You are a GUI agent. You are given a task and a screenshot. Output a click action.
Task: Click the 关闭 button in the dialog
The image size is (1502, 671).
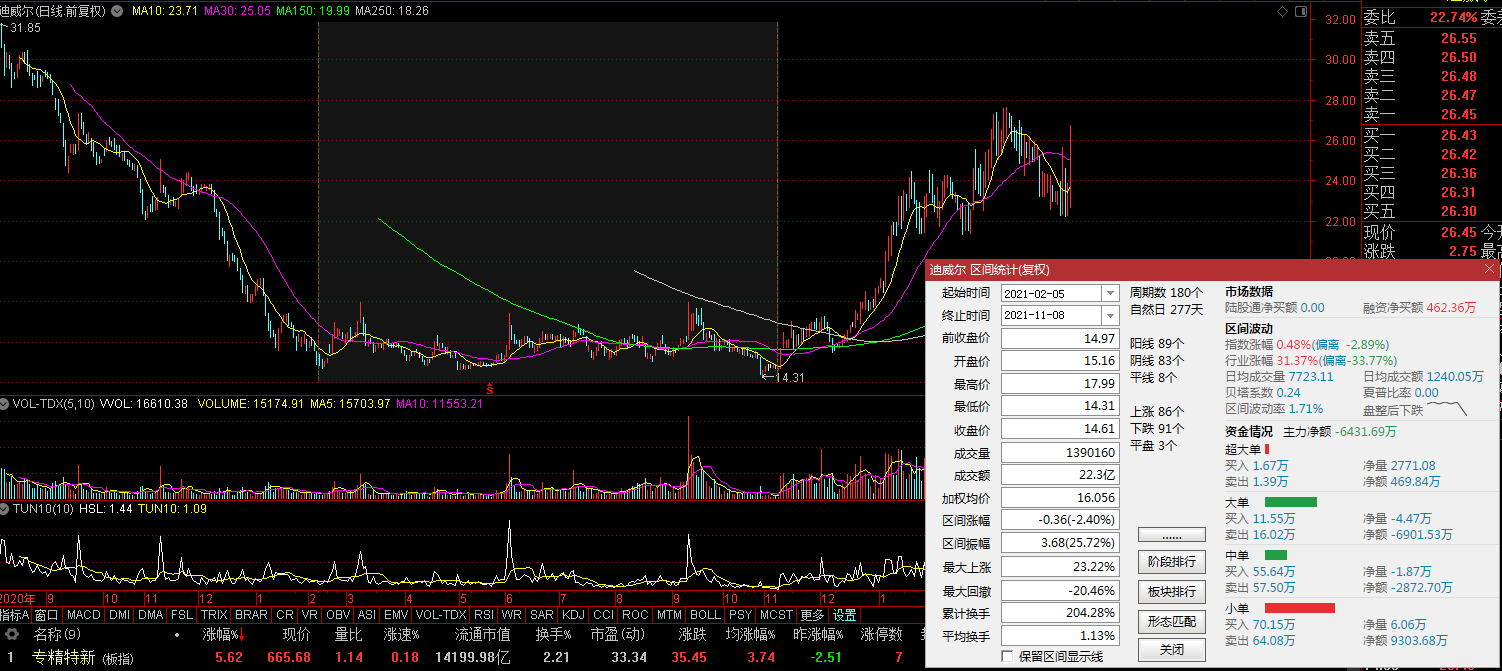(1172, 650)
